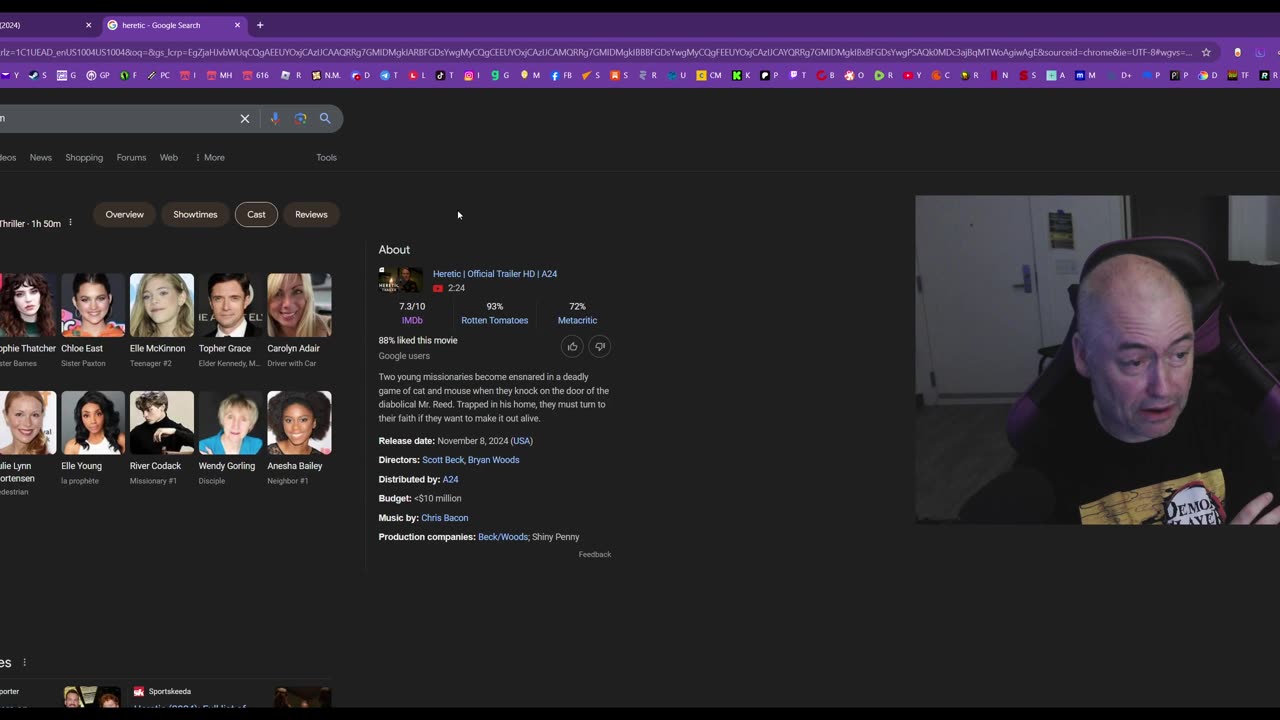
Task: Open the USA release date link
Action: tap(522, 441)
